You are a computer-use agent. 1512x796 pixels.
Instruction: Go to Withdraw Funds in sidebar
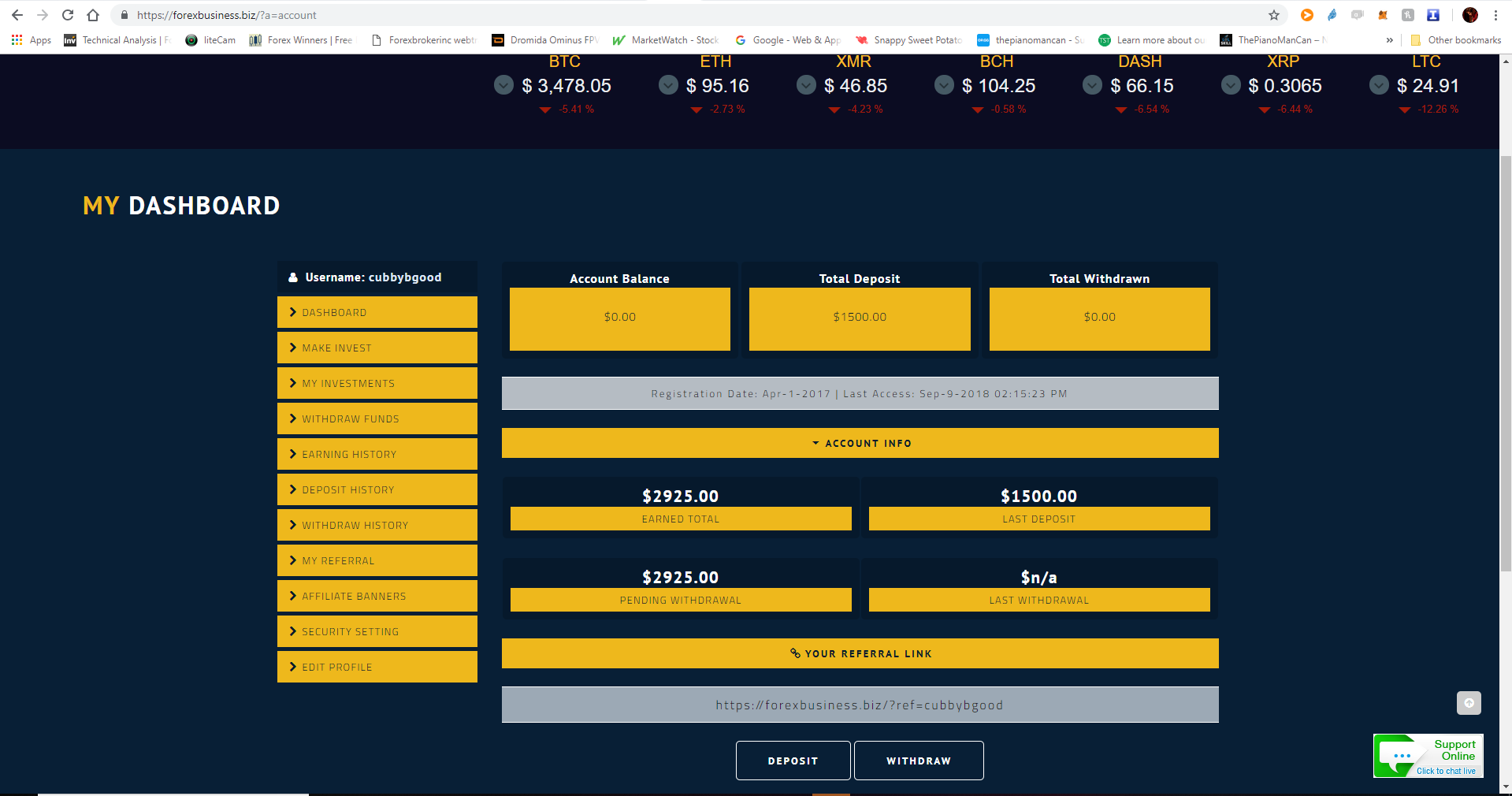pyautogui.click(x=377, y=418)
